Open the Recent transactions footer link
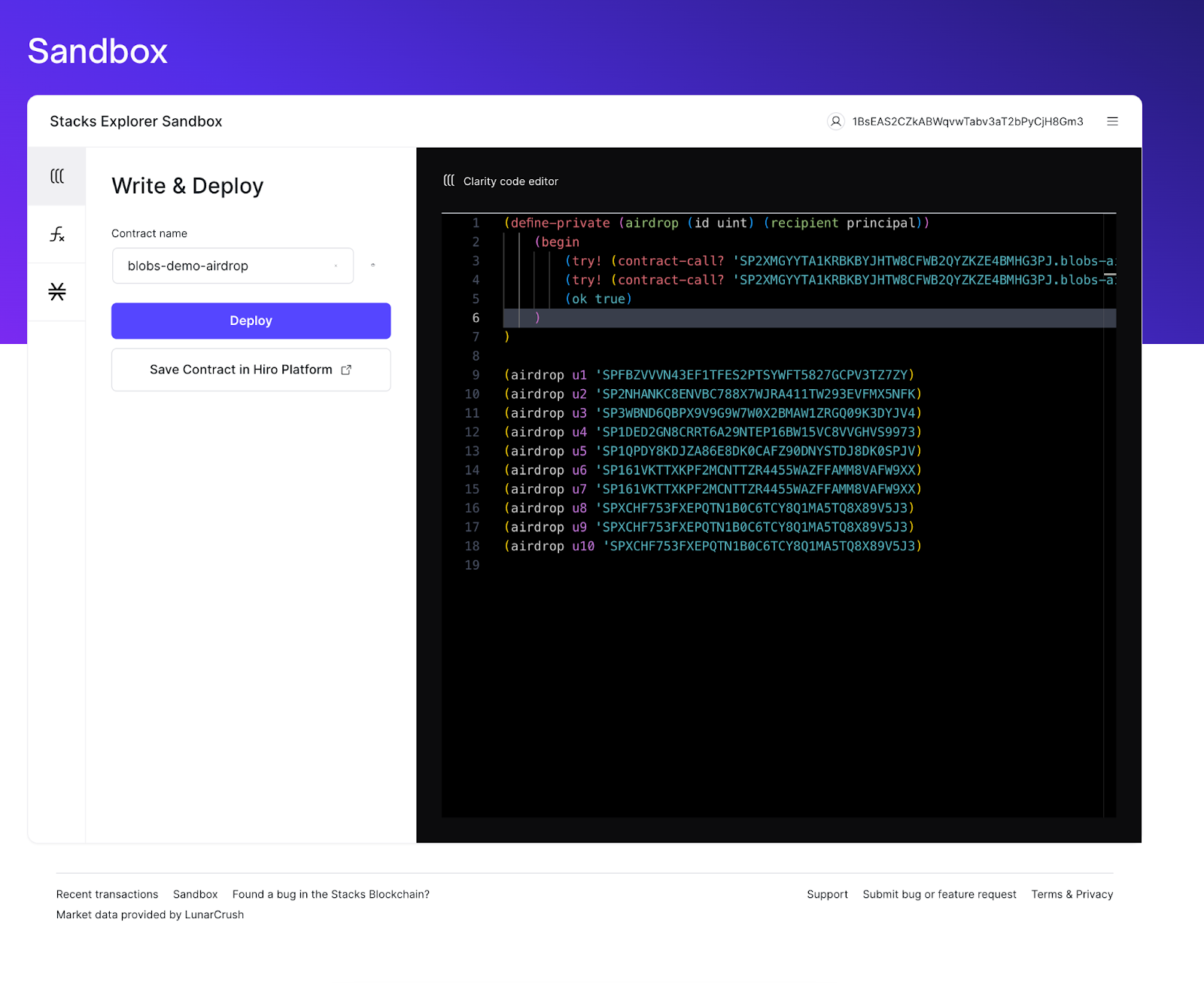1204x983 pixels. [107, 894]
